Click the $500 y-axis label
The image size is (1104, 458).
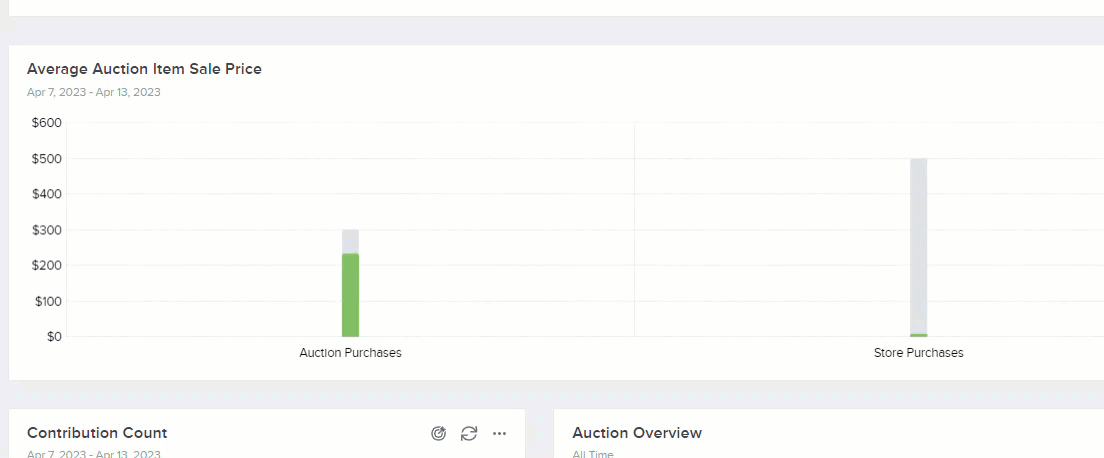tap(47, 159)
